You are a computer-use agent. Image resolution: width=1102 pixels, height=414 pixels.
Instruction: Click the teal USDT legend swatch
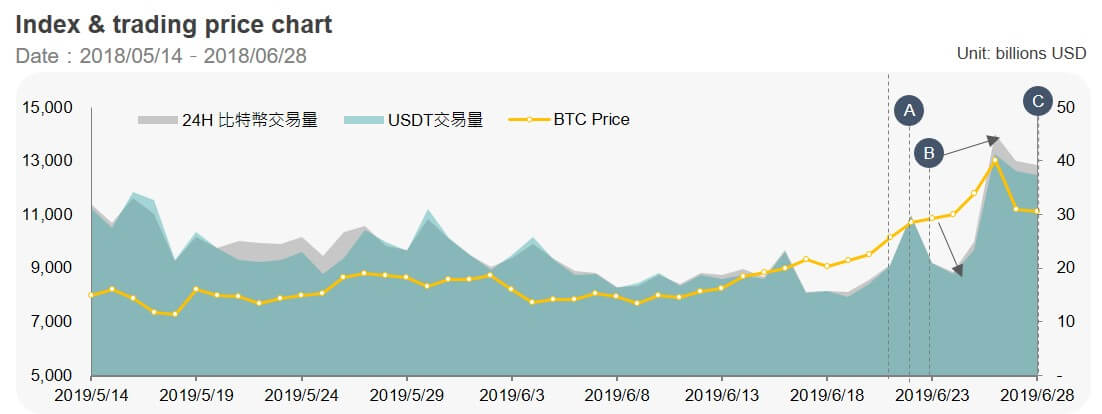pos(363,120)
